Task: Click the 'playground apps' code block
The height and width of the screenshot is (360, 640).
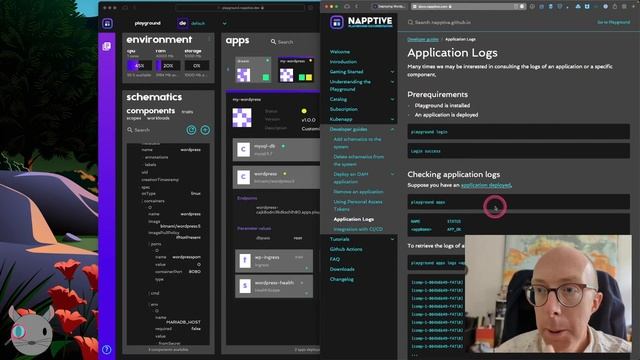Action: tap(518, 202)
